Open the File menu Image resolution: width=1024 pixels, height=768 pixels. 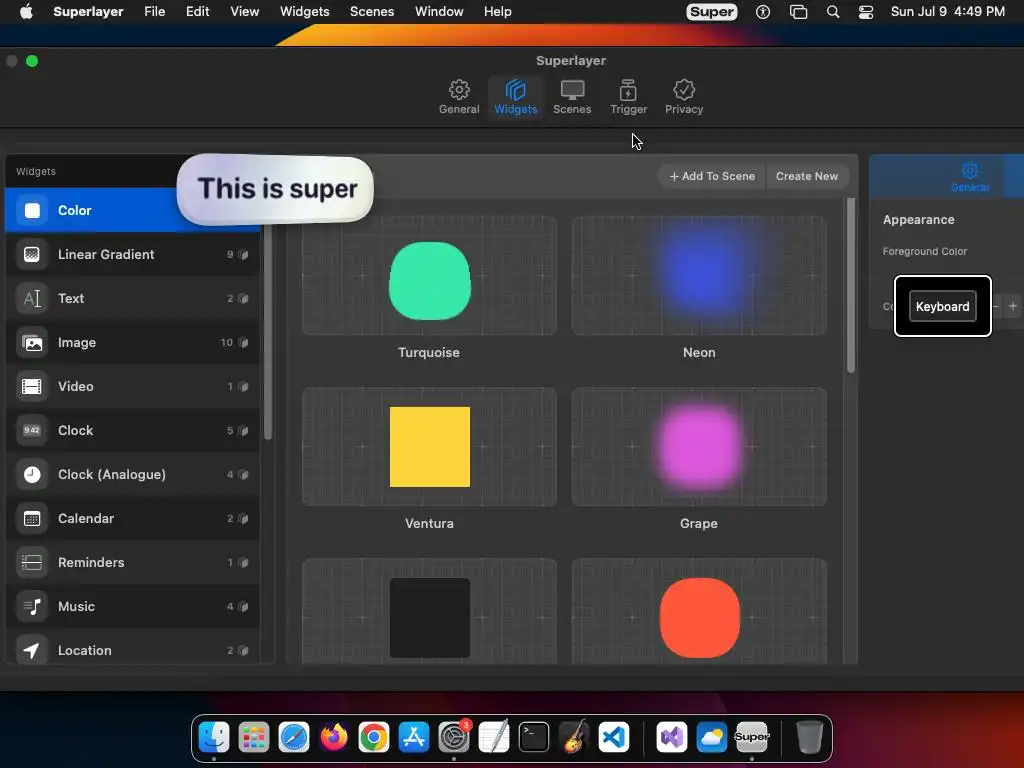point(154,12)
